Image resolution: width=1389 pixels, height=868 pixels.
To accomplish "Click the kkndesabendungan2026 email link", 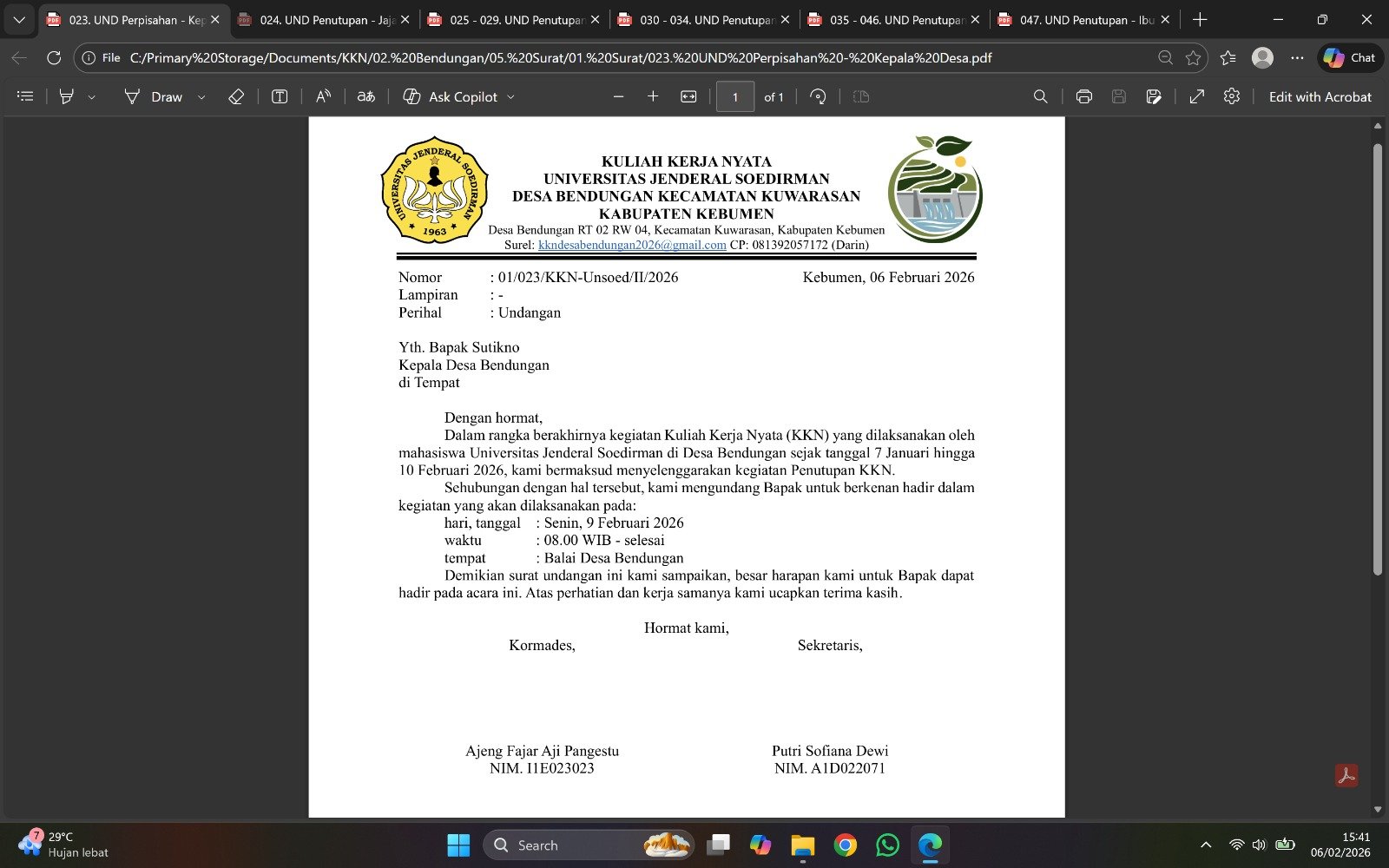I will pyautogui.click(x=632, y=245).
